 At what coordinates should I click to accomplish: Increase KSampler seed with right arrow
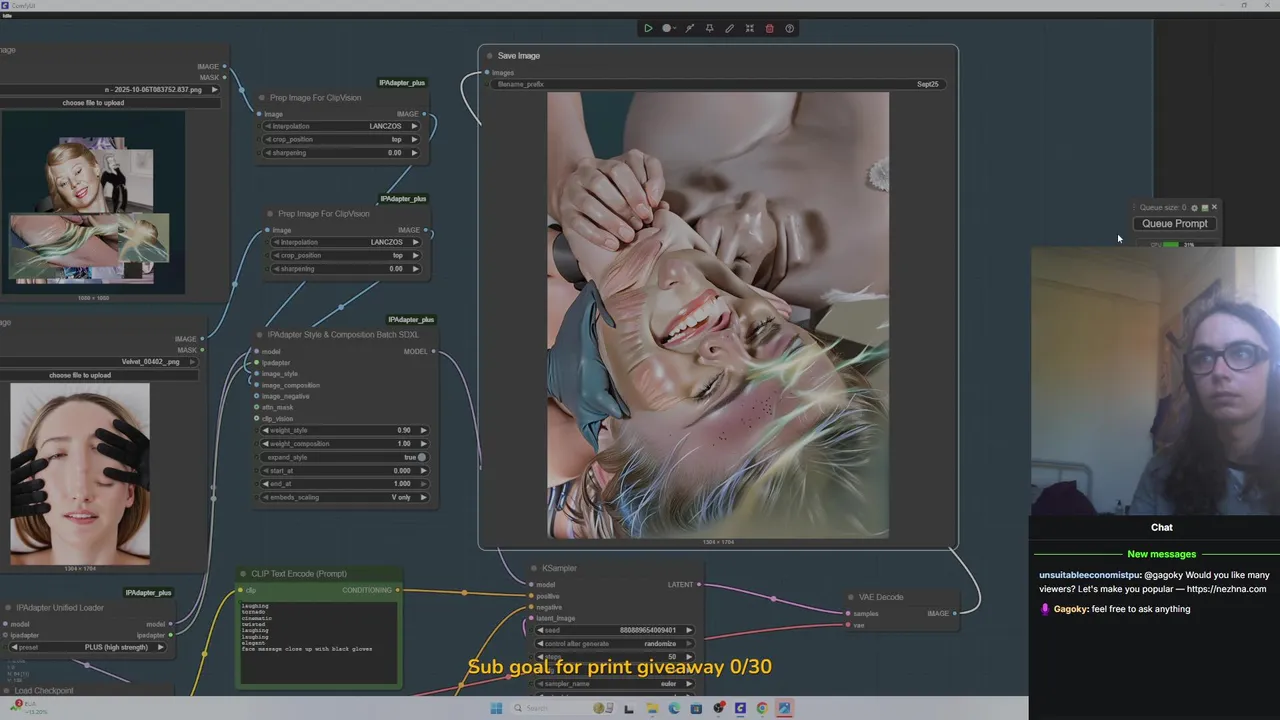pyautogui.click(x=688, y=630)
